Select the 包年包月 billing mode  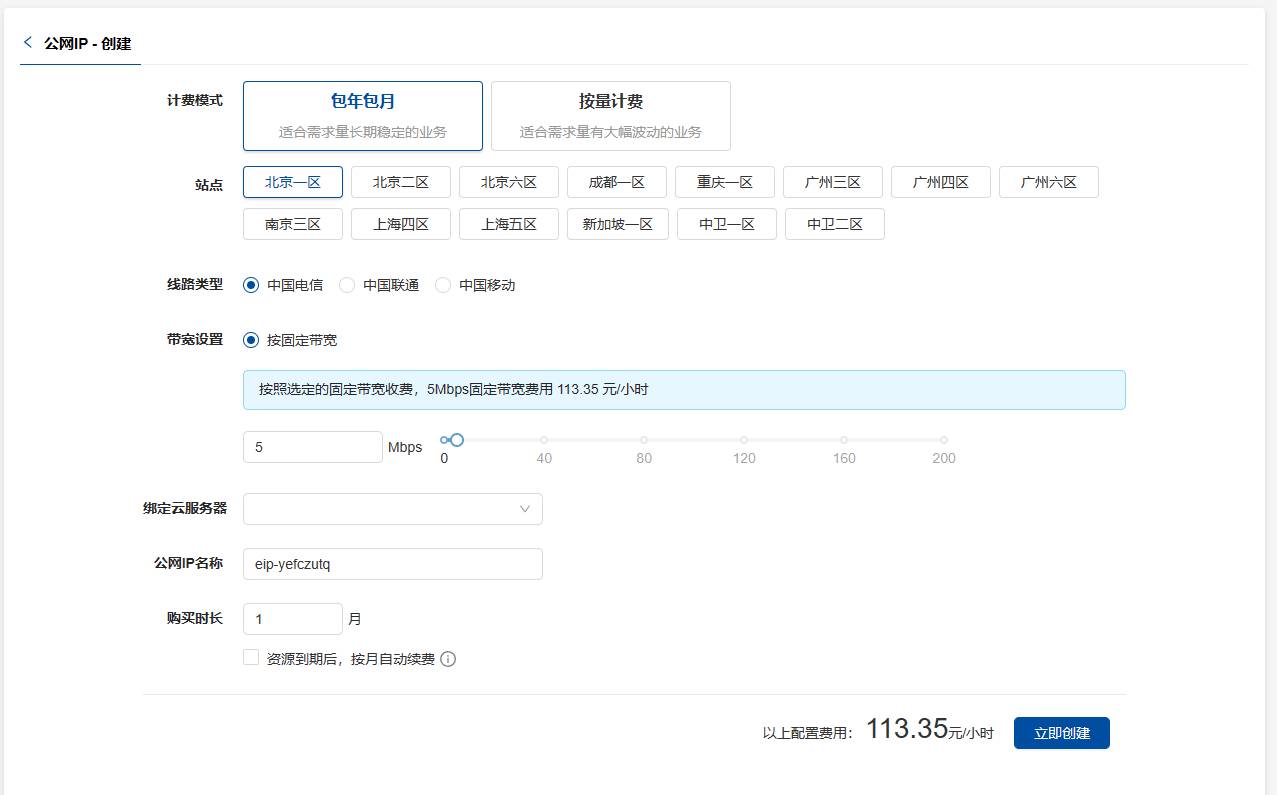(363, 116)
